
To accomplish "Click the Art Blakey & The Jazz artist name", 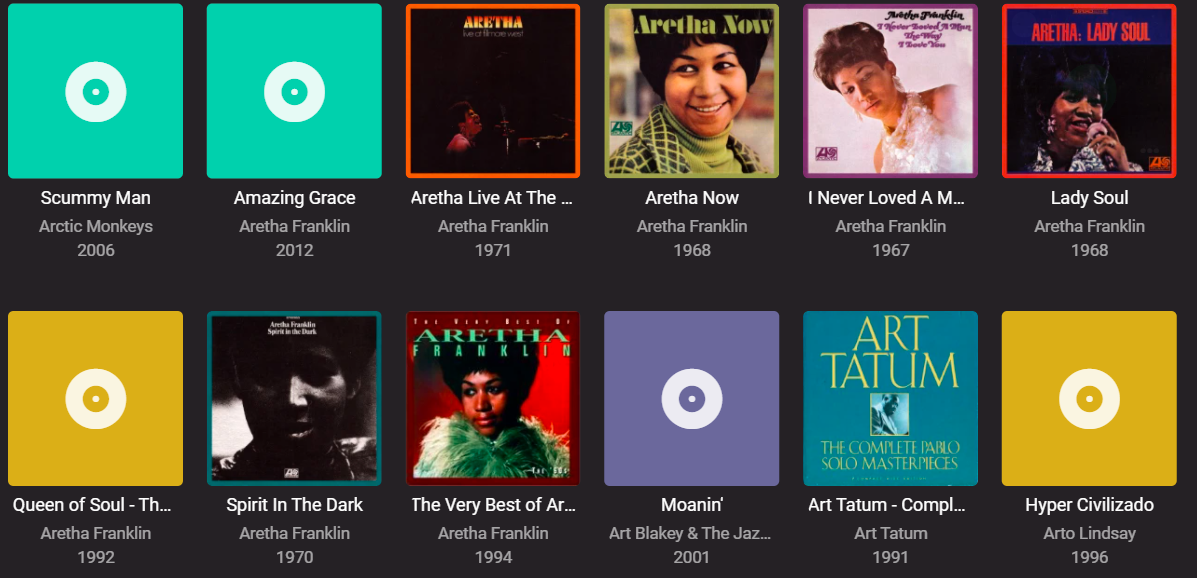I will tap(691, 533).
